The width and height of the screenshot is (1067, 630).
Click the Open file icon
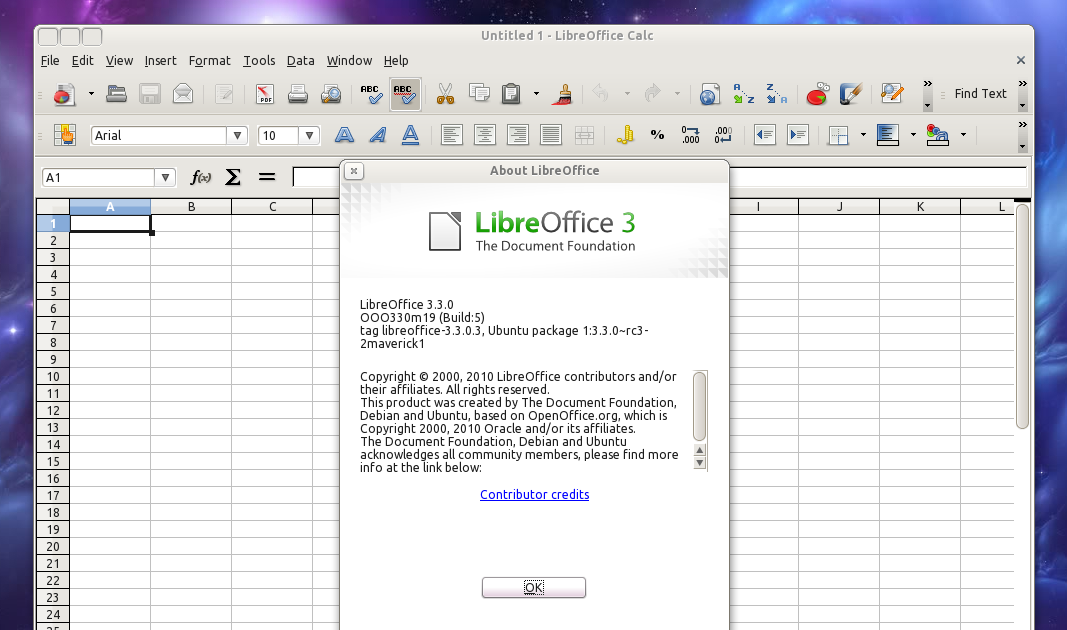click(116, 94)
